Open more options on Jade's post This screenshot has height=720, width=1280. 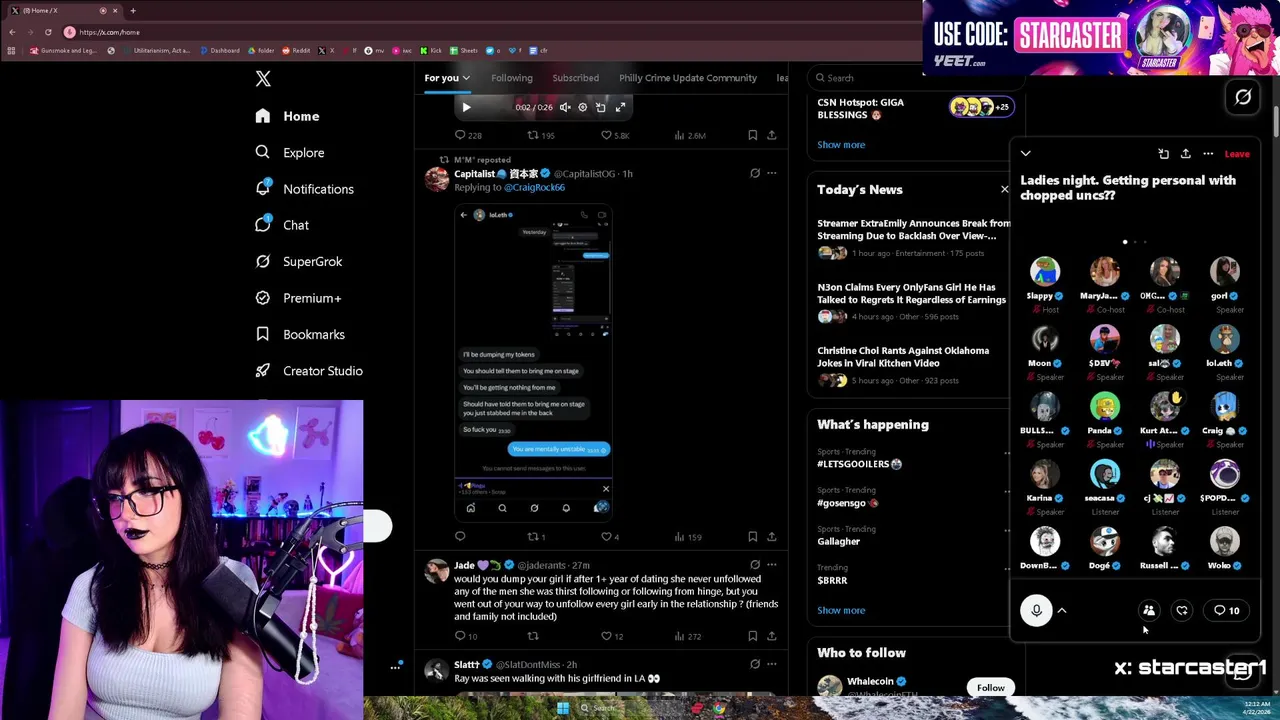point(771,565)
